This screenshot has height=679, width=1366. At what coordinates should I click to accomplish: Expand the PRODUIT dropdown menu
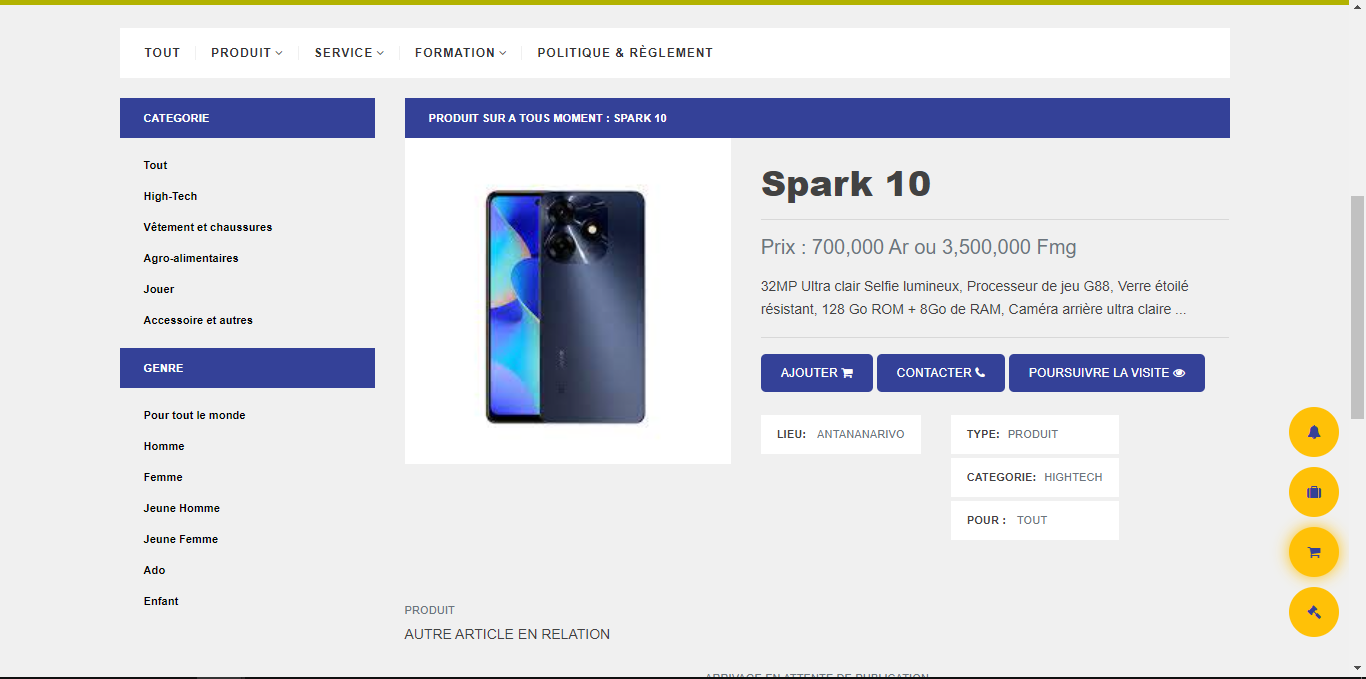pyautogui.click(x=247, y=53)
